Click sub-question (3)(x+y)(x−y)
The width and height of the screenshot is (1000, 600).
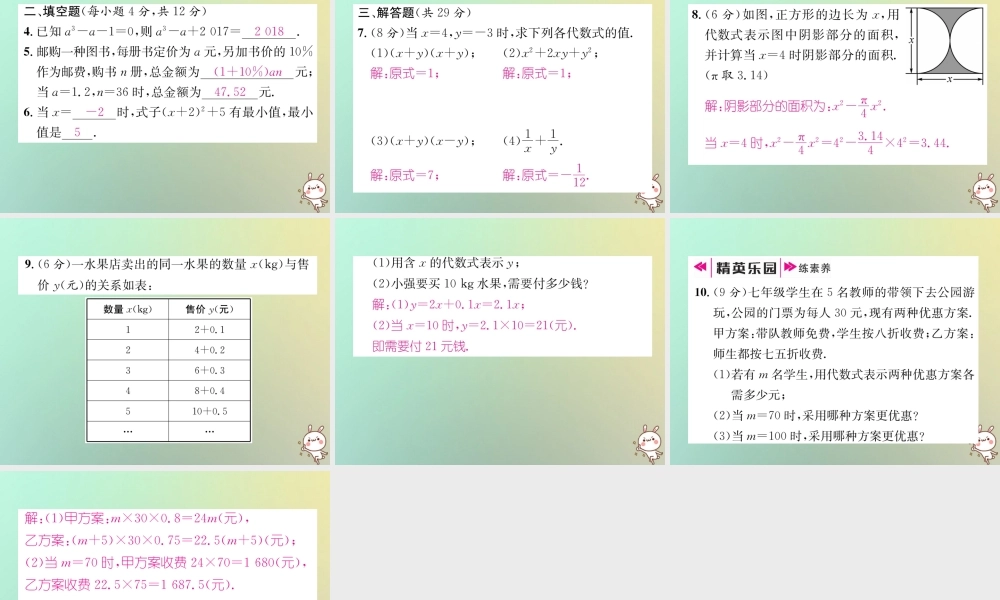[x=423, y=141]
